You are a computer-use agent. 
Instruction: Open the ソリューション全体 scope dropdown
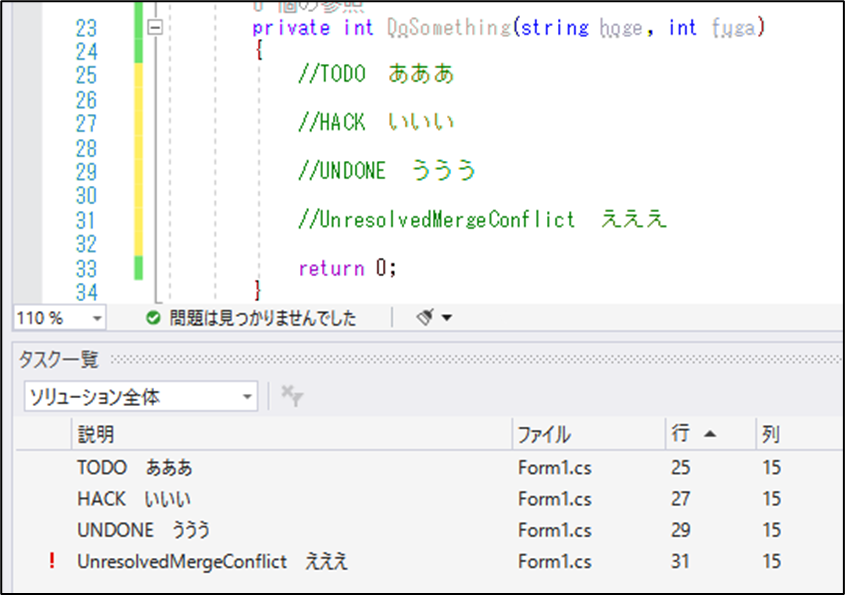pos(247,397)
